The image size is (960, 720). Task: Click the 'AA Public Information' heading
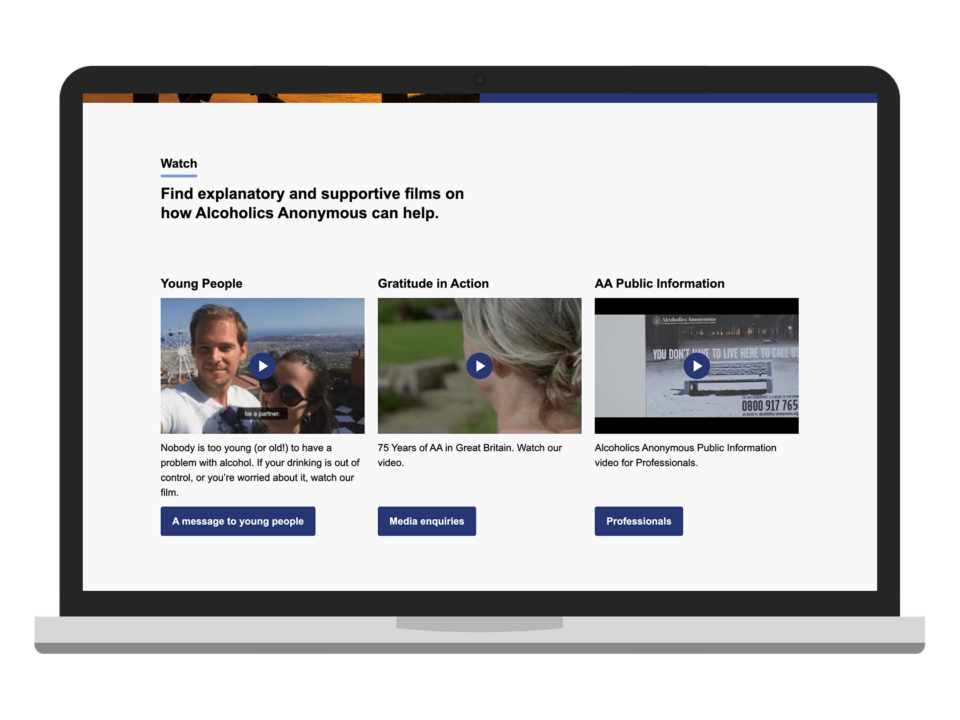point(659,283)
